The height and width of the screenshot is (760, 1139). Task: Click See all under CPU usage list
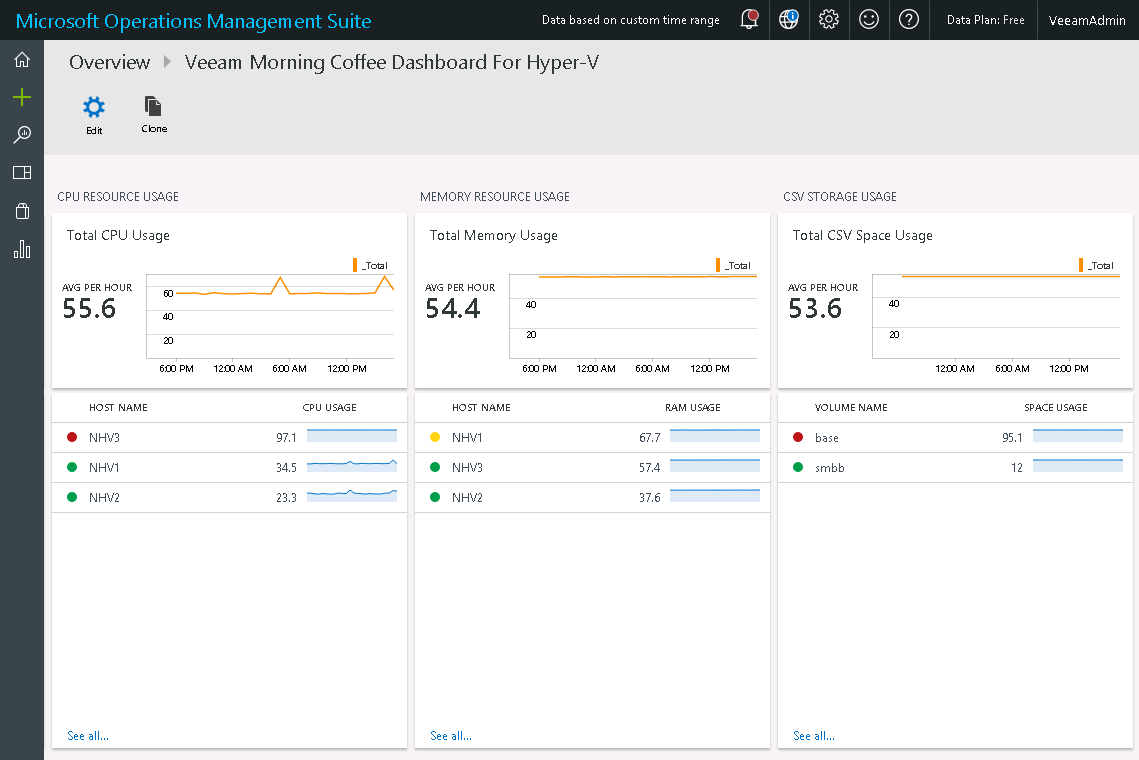88,736
